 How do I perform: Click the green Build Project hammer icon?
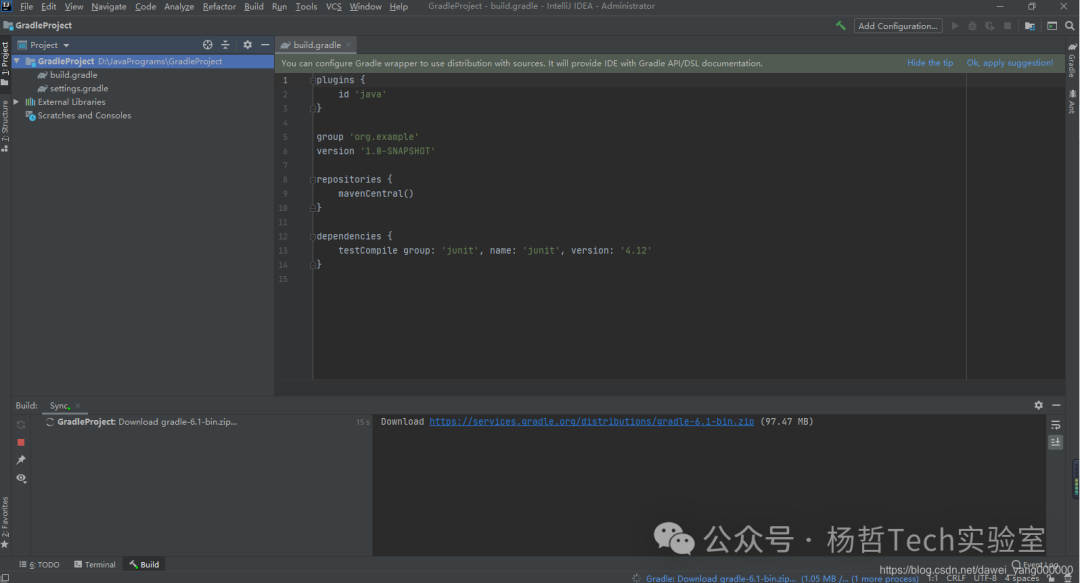click(x=840, y=26)
